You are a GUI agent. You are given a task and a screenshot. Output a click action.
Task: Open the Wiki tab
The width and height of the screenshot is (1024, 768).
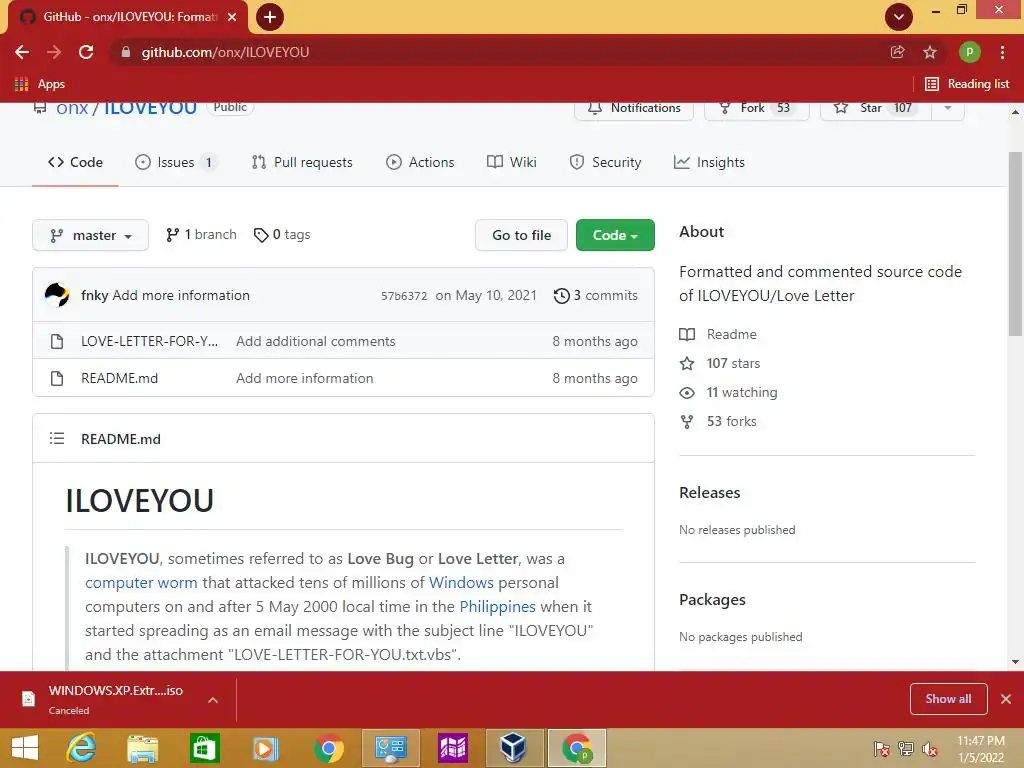click(512, 162)
